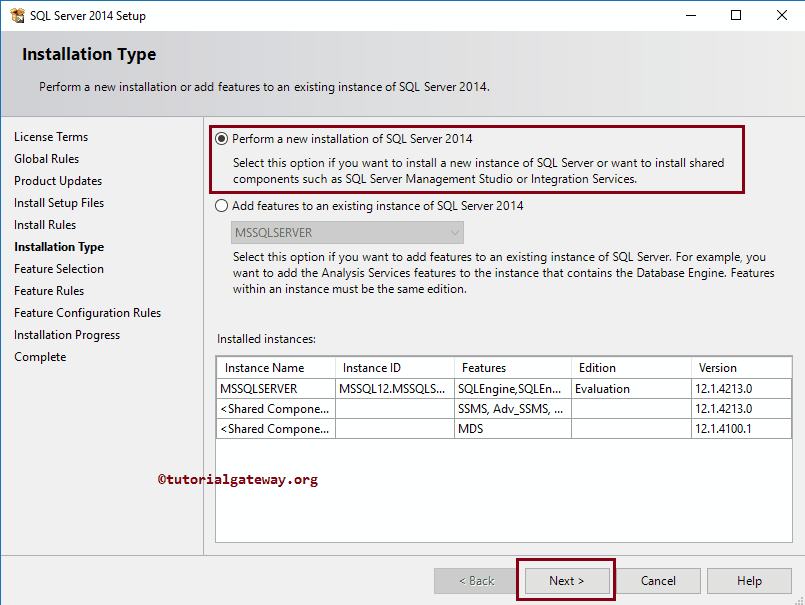This screenshot has height=605, width=805.
Task: Click the SQL Server setup icon in title bar
Action: tap(17, 15)
